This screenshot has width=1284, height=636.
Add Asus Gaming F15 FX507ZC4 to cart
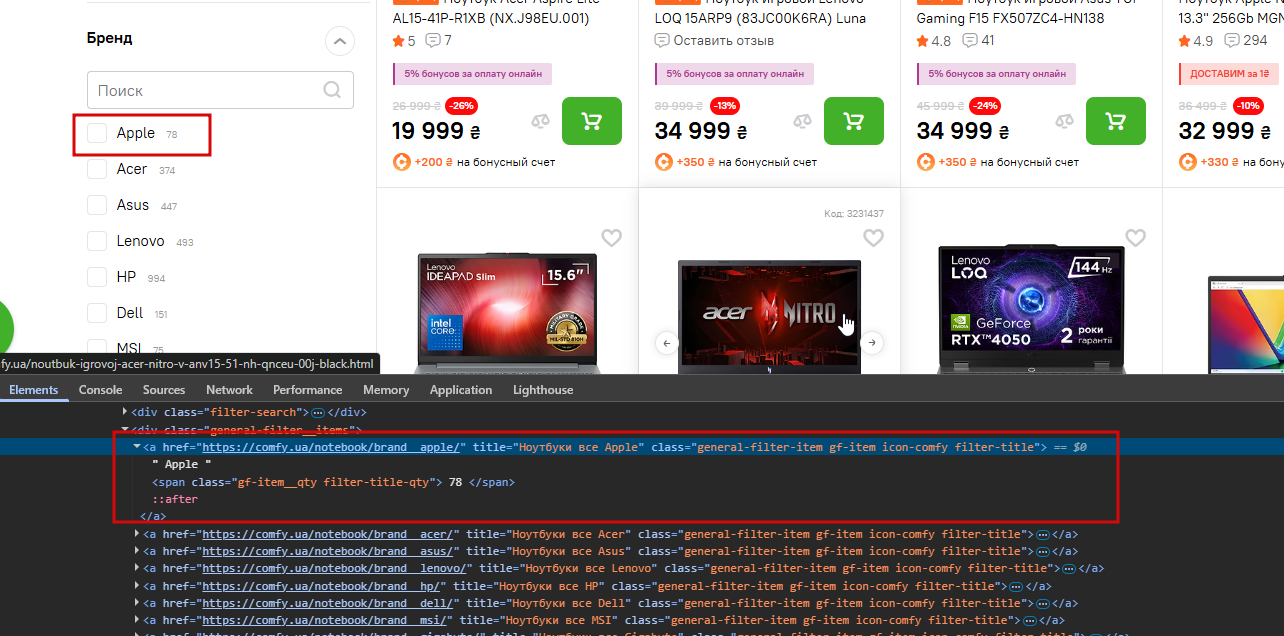tap(1116, 121)
